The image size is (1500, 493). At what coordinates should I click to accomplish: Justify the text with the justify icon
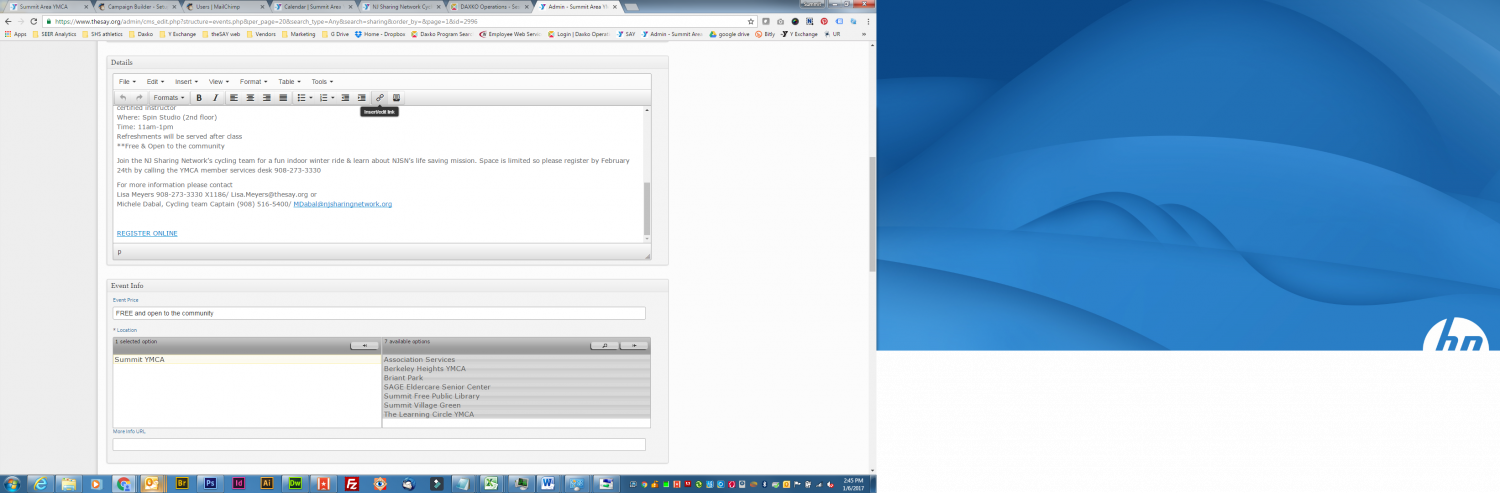[283, 98]
